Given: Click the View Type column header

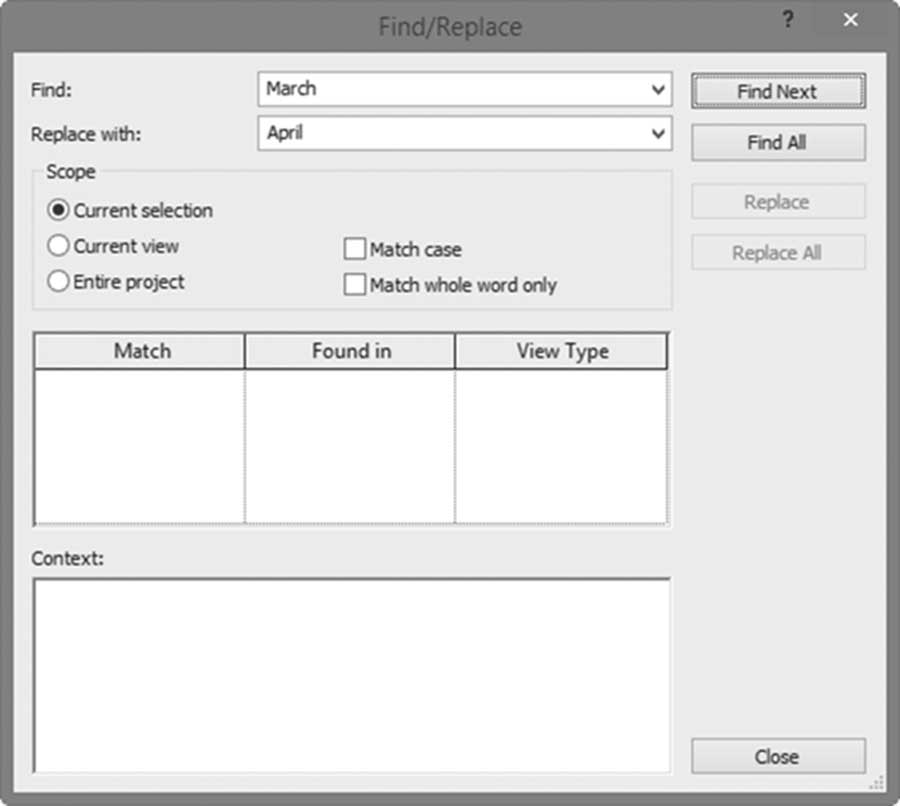Looking at the screenshot, I should (x=561, y=351).
